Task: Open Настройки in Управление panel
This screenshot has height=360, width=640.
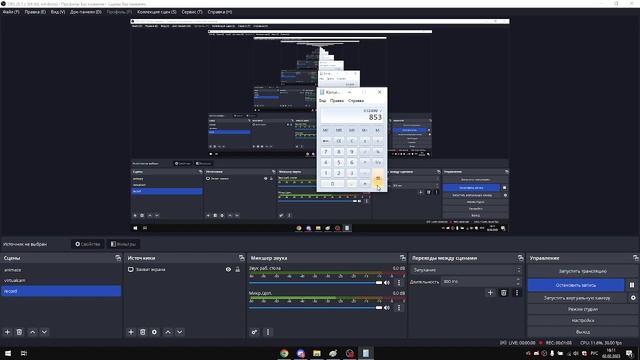Action: click(x=582, y=320)
